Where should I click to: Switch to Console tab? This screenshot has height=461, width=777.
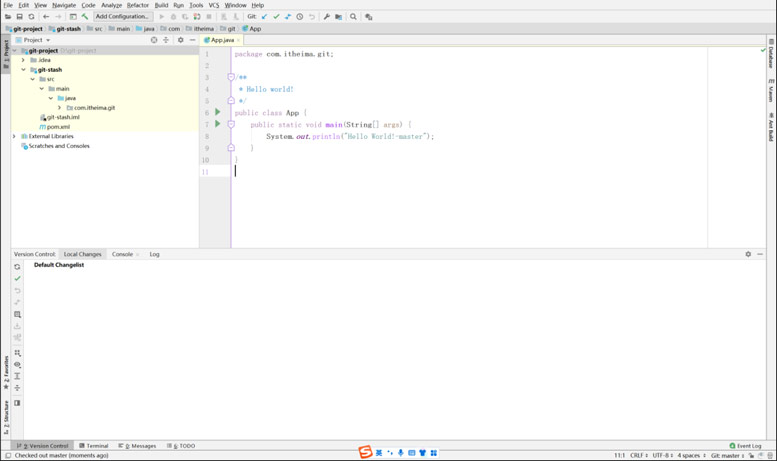point(122,254)
